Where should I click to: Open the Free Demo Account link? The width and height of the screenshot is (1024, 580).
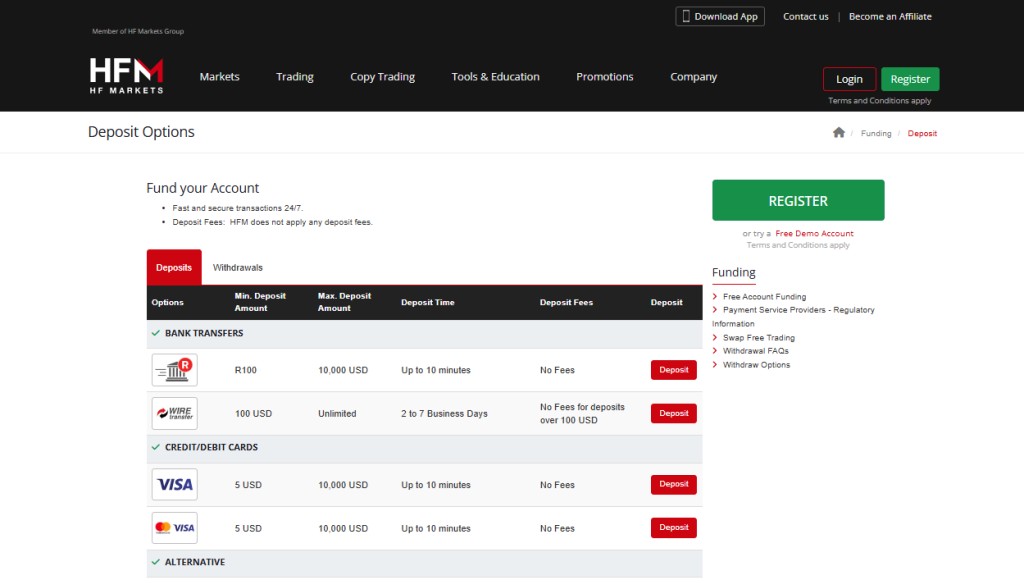(x=814, y=233)
